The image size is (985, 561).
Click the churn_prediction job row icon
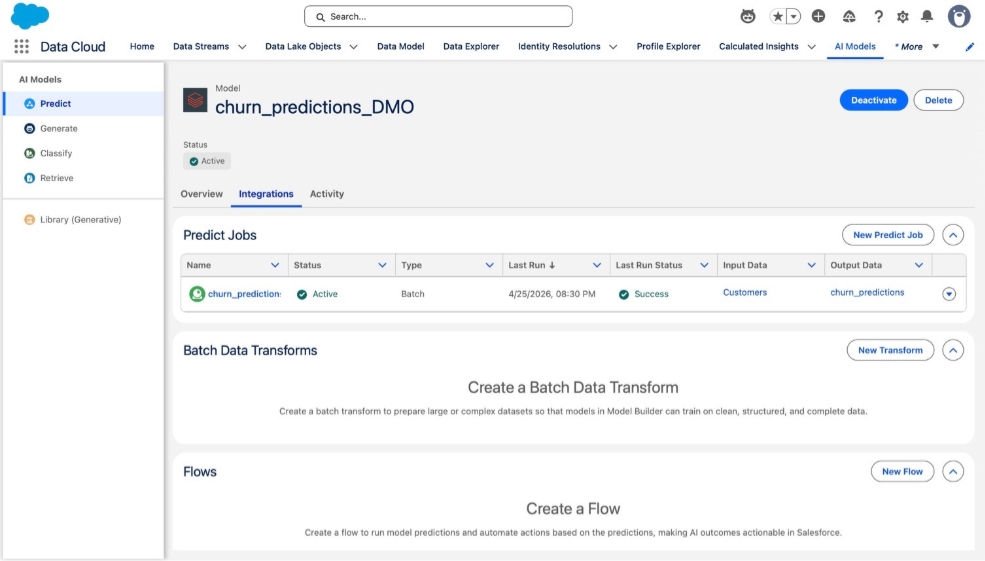[197, 293]
